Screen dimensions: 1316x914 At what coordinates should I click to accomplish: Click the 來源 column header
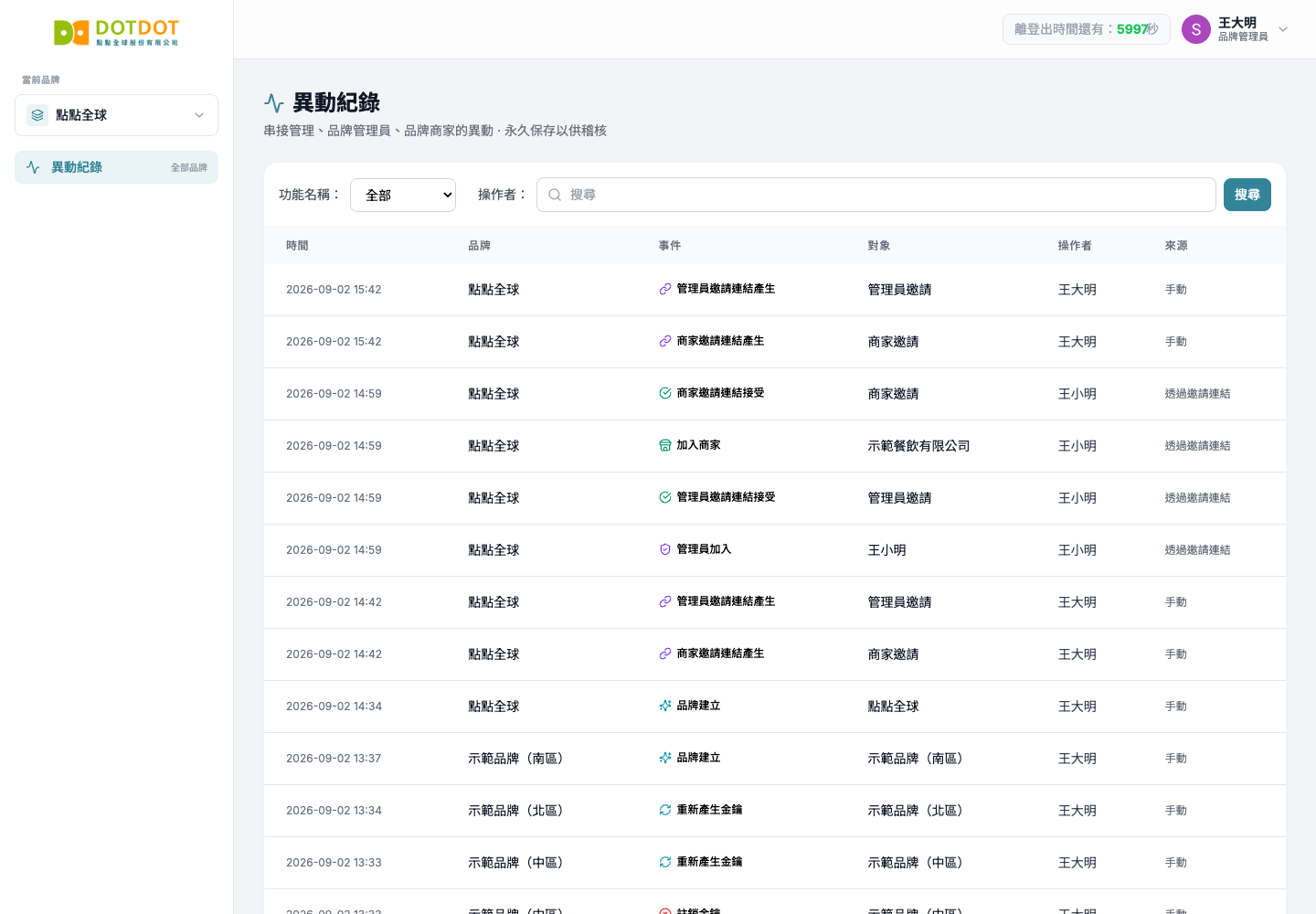(1176, 246)
